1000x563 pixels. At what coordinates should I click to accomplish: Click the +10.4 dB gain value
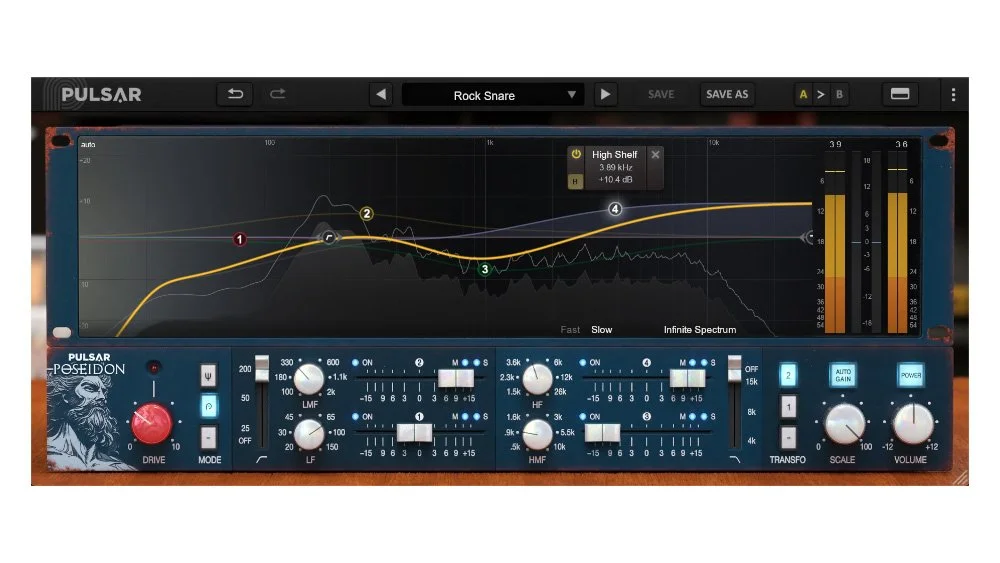[x=615, y=180]
